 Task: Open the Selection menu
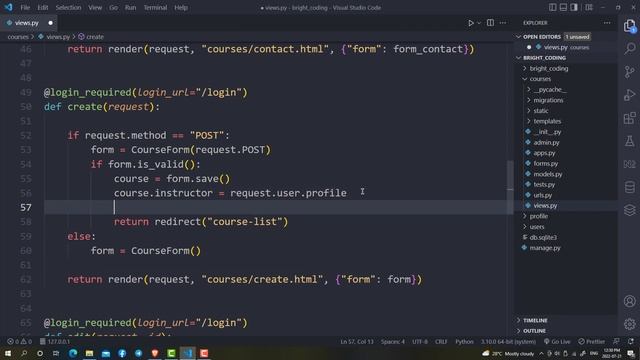point(68,7)
